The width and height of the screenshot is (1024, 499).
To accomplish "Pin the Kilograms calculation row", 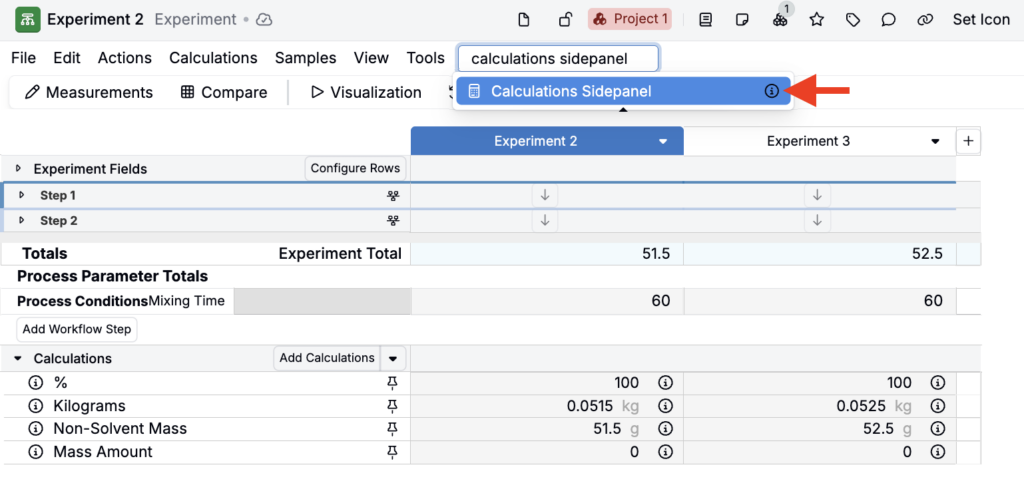I will [x=392, y=406].
